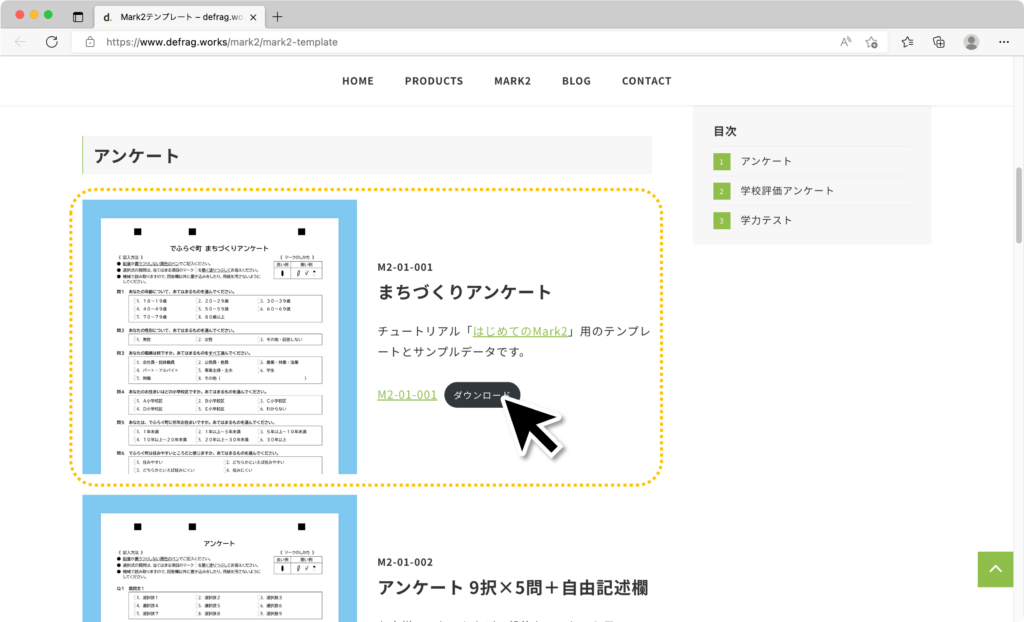
Task: Open BLOG in the site navigation
Action: tap(576, 81)
